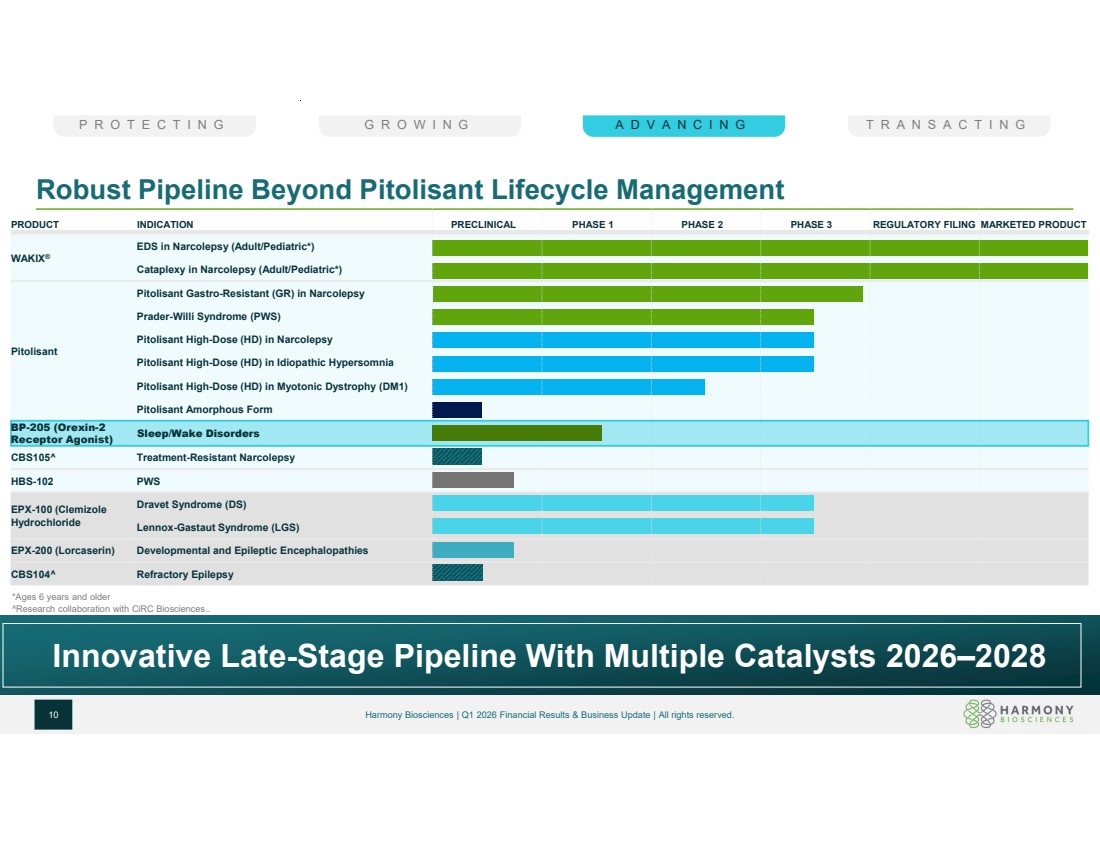Click the EPX-200 teal progress bar
The image size is (1100, 849).
coord(473,550)
